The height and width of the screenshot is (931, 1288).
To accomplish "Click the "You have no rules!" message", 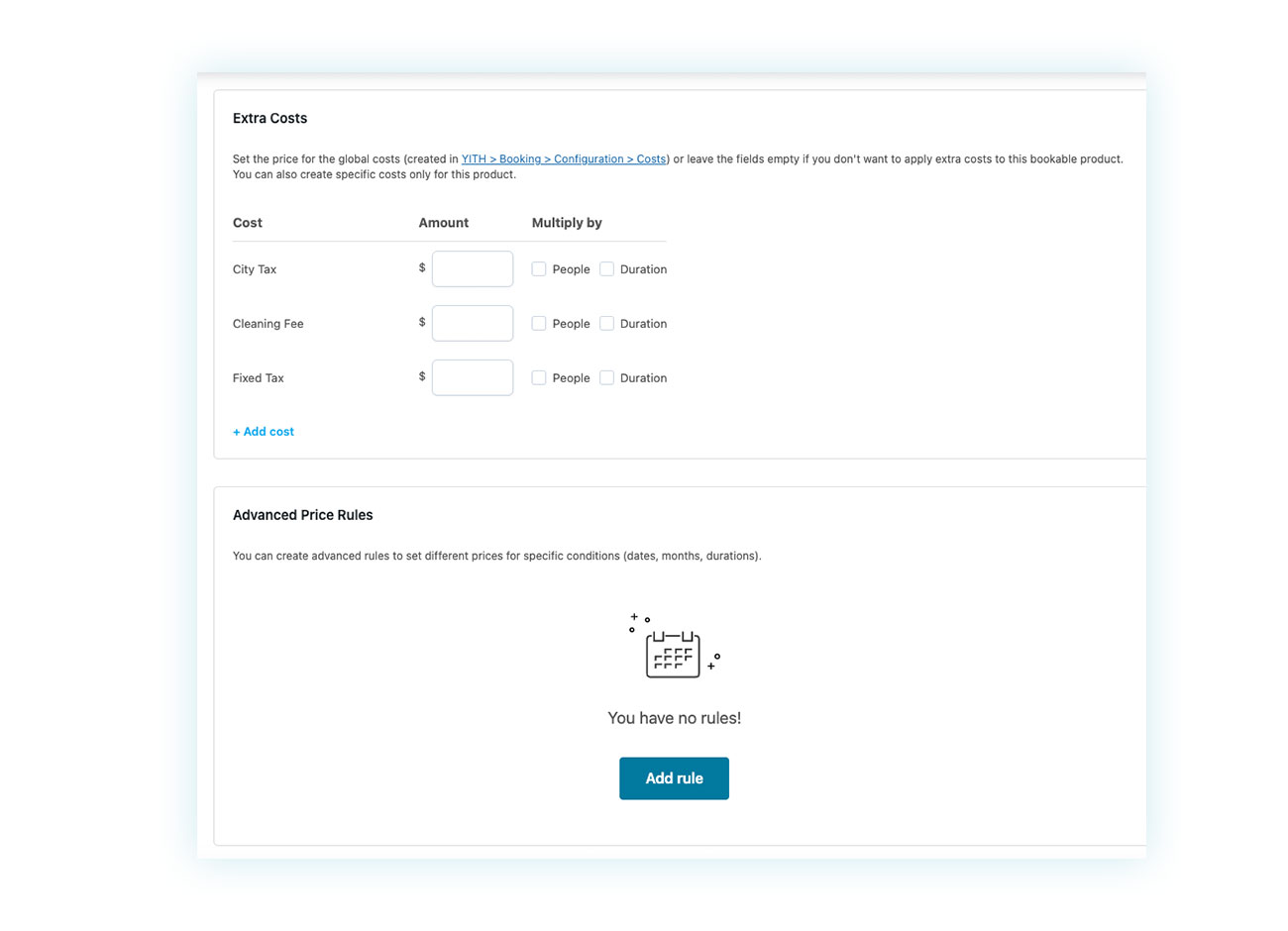I will tap(674, 718).
